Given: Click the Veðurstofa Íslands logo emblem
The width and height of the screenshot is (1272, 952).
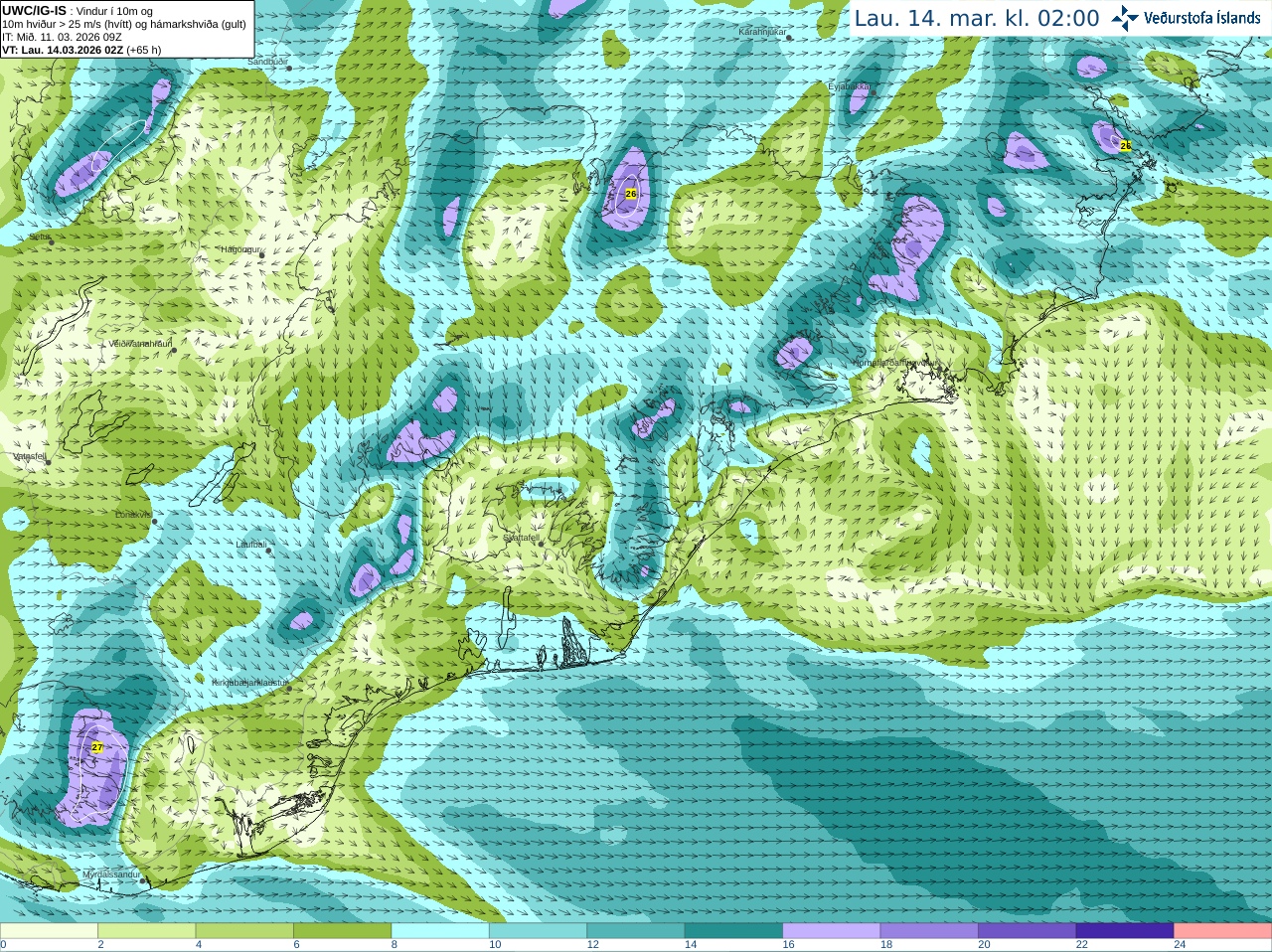Looking at the screenshot, I should tap(1125, 18).
